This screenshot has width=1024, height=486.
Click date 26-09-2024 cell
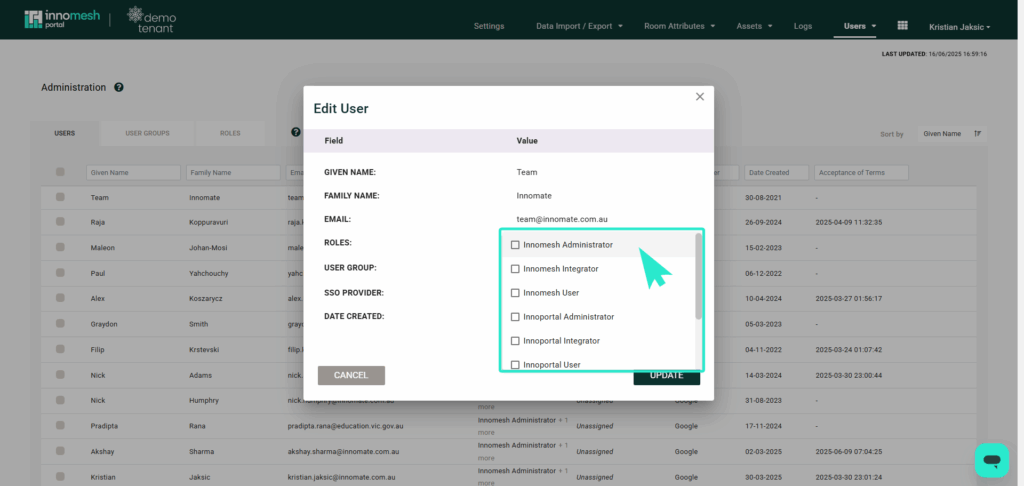(763, 222)
